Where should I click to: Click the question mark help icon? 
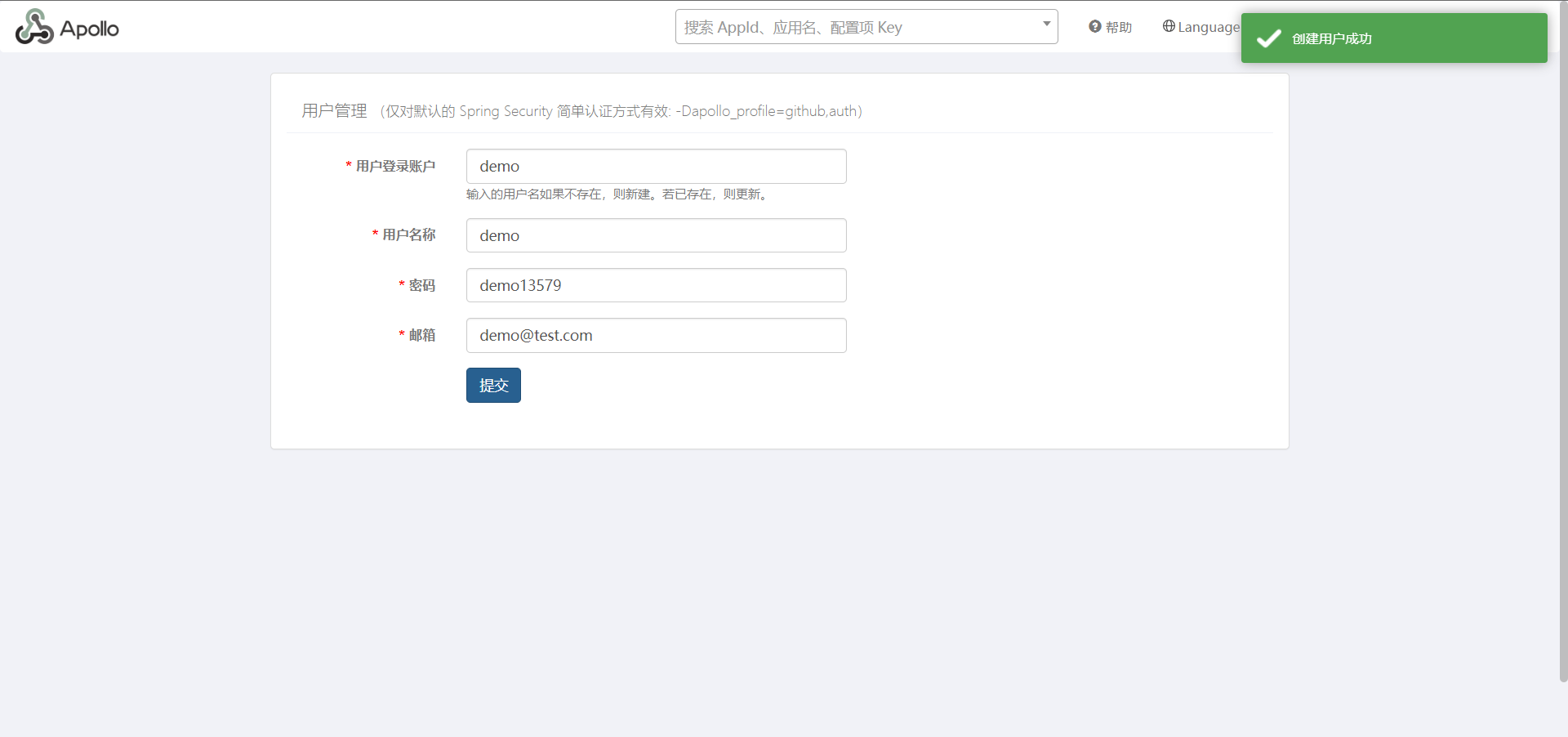tap(1094, 27)
